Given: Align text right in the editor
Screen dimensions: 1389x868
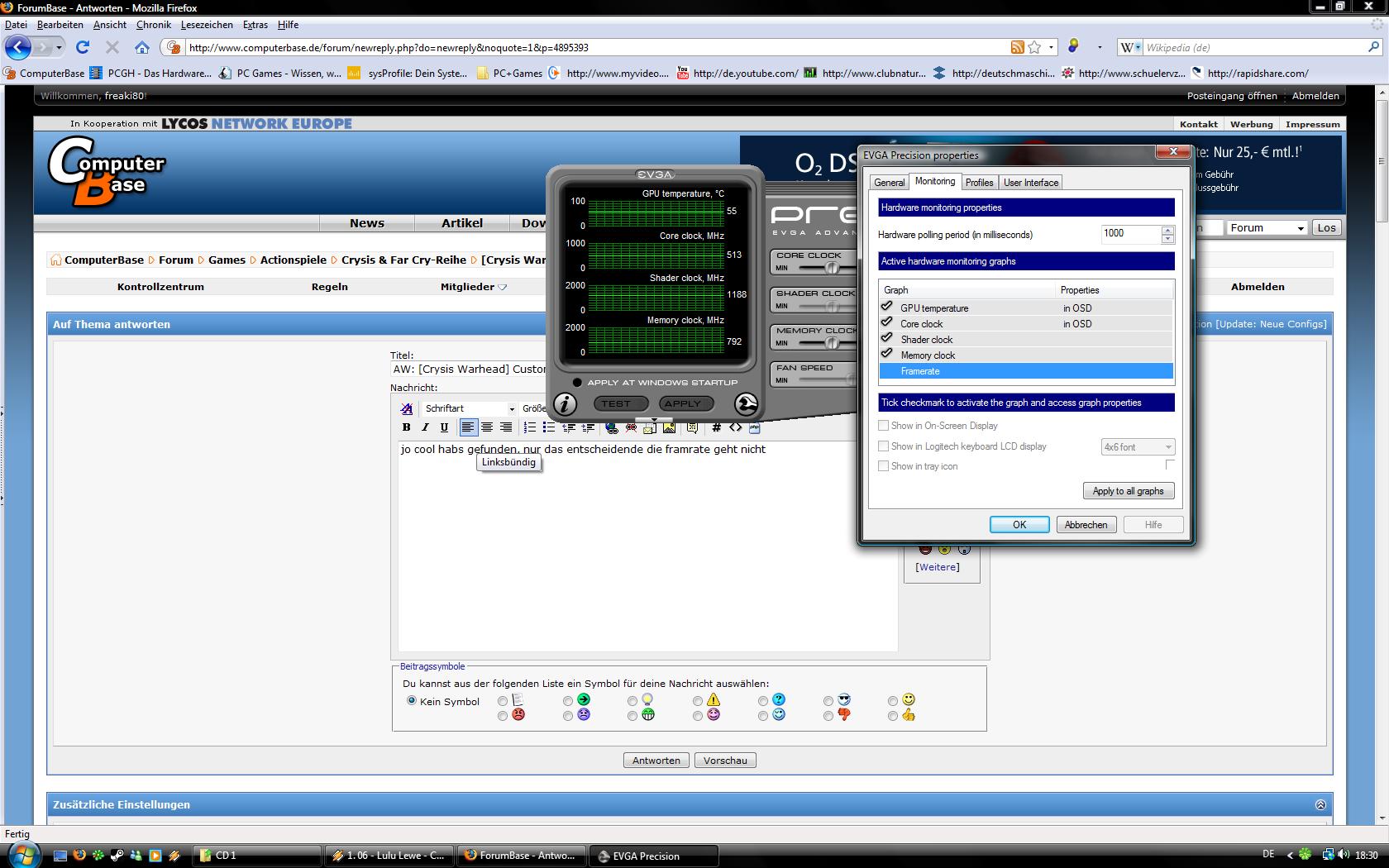Looking at the screenshot, I should tap(506, 427).
